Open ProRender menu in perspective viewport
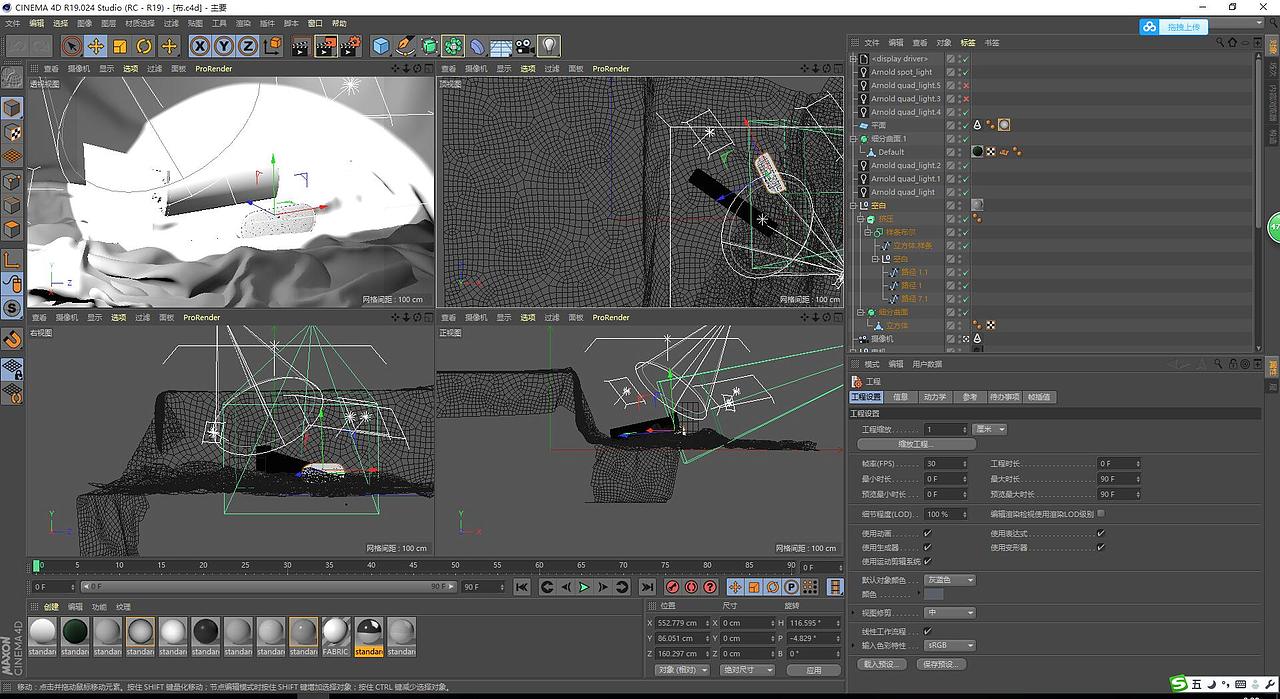Screen dimensions: 1280x699 [x=214, y=68]
